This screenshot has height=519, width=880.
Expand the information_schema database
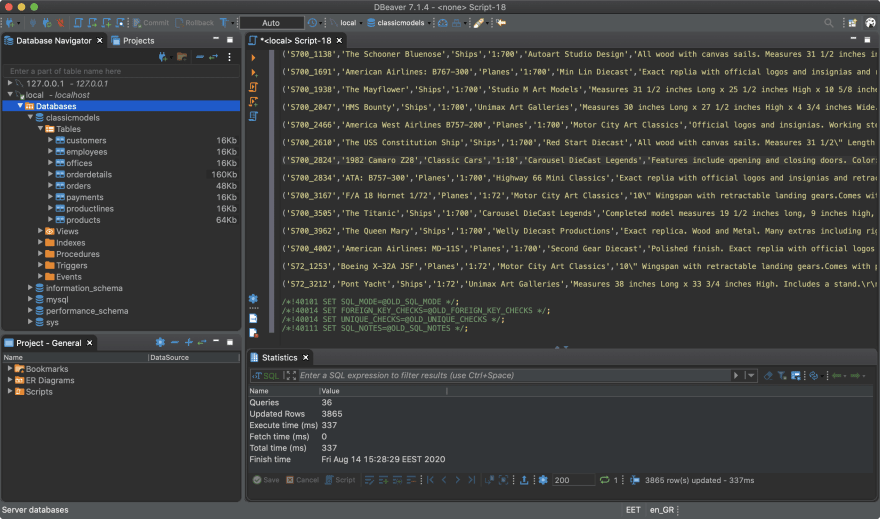(x=30, y=287)
